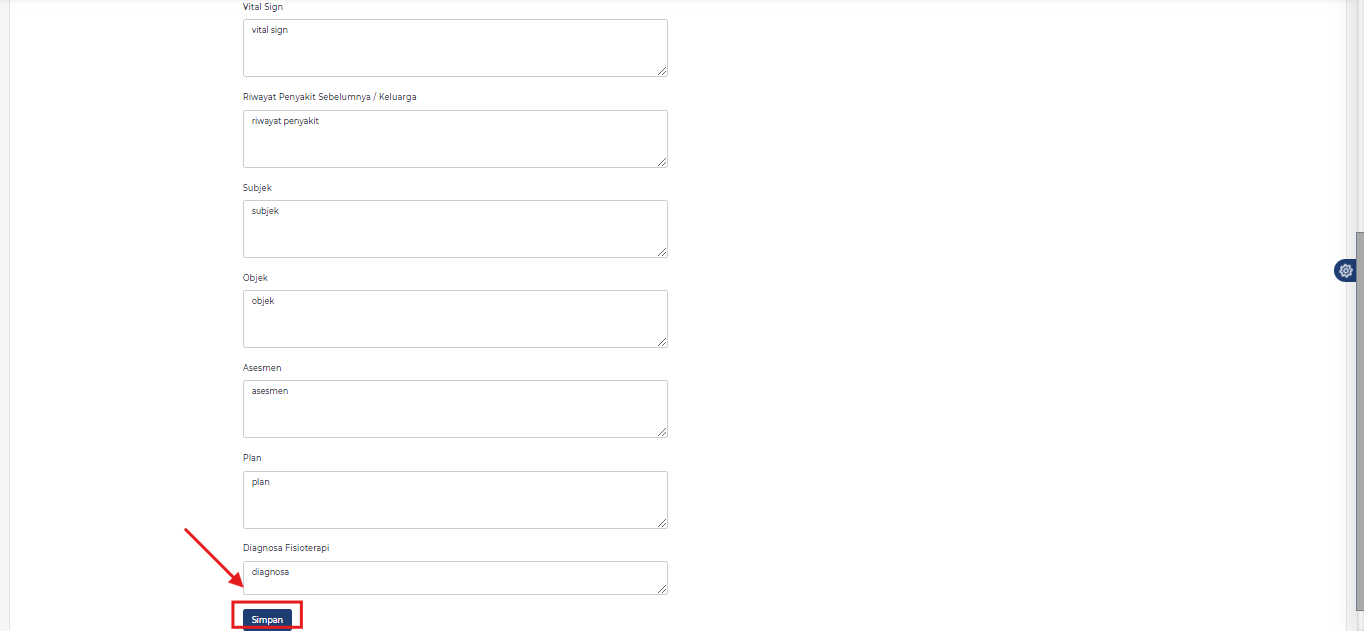Screen dimensions: 1364x631
Task: Click the Diagnosa Fisioterapi textarea resize handle
Action: 662,589
